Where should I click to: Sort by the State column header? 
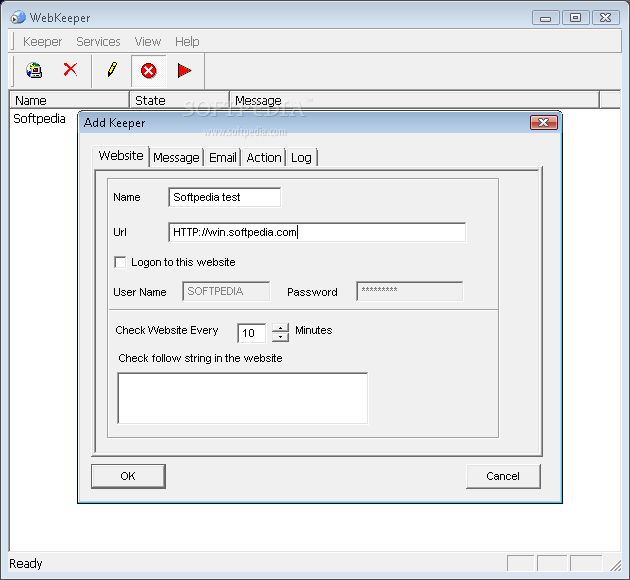(179, 100)
